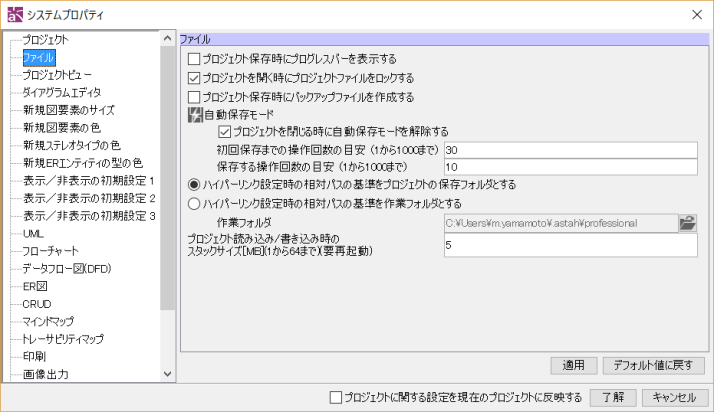714x412 pixels.
Task: Select 新規図要素の色 category
Action: [x=62, y=127]
